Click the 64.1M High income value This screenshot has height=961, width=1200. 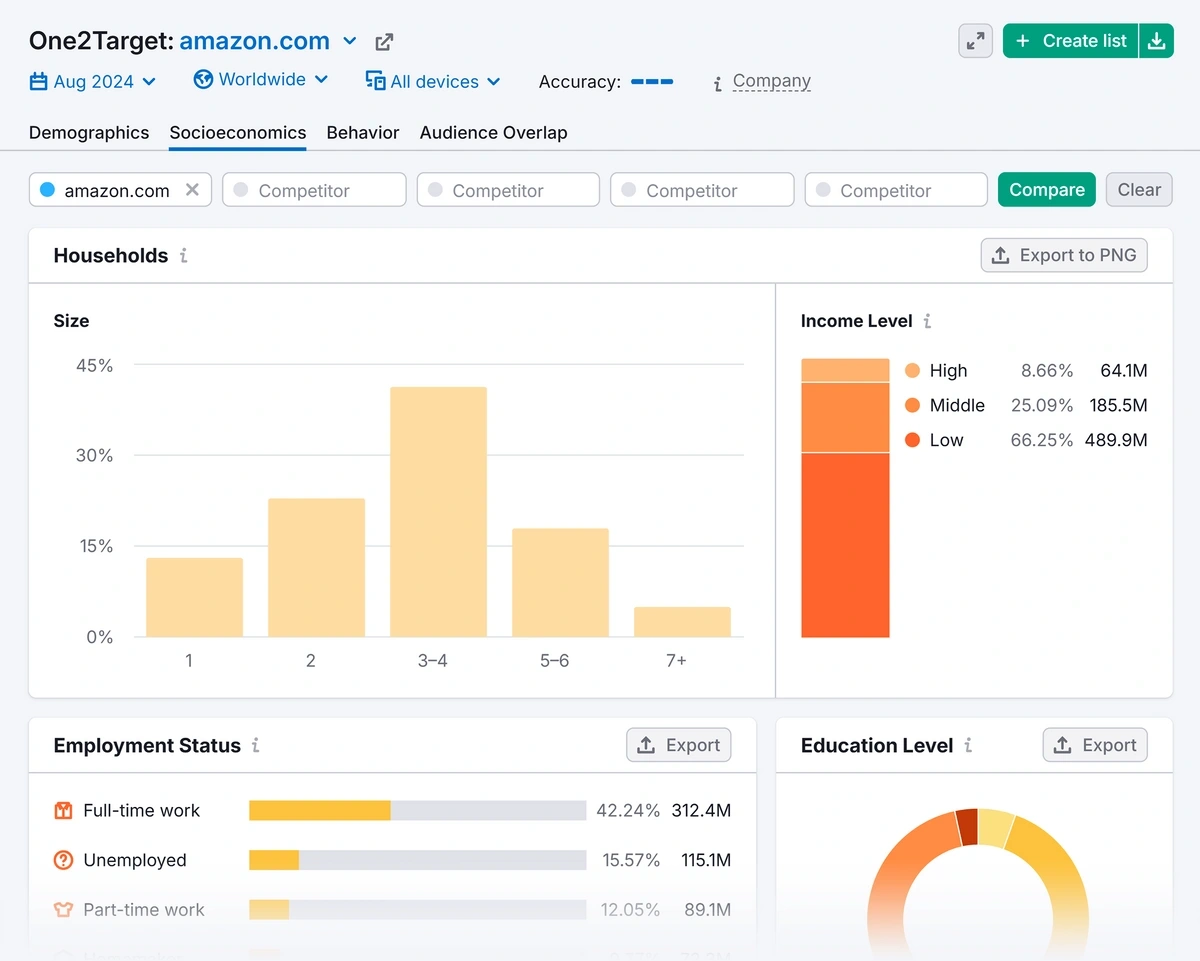pyautogui.click(x=1124, y=371)
